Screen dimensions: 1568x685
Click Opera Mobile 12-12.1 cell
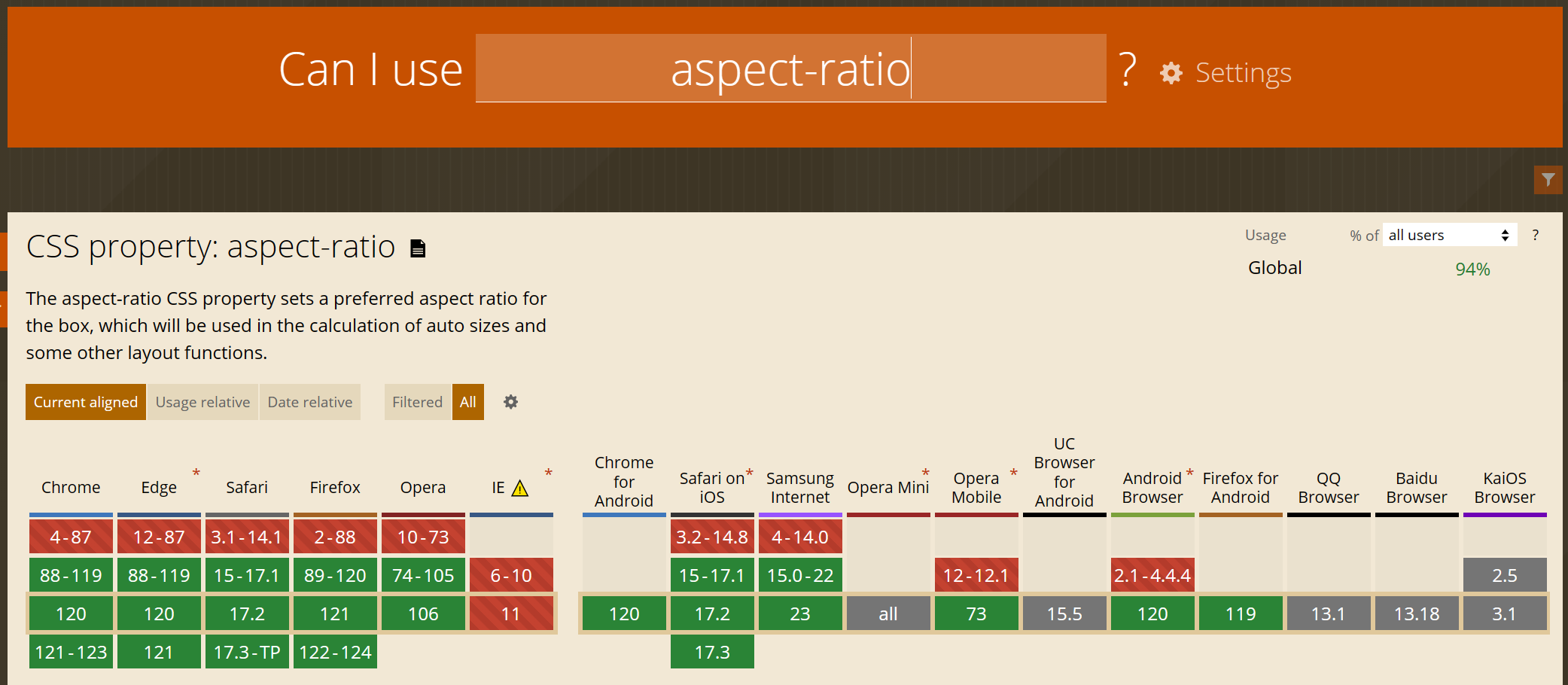tap(976, 575)
